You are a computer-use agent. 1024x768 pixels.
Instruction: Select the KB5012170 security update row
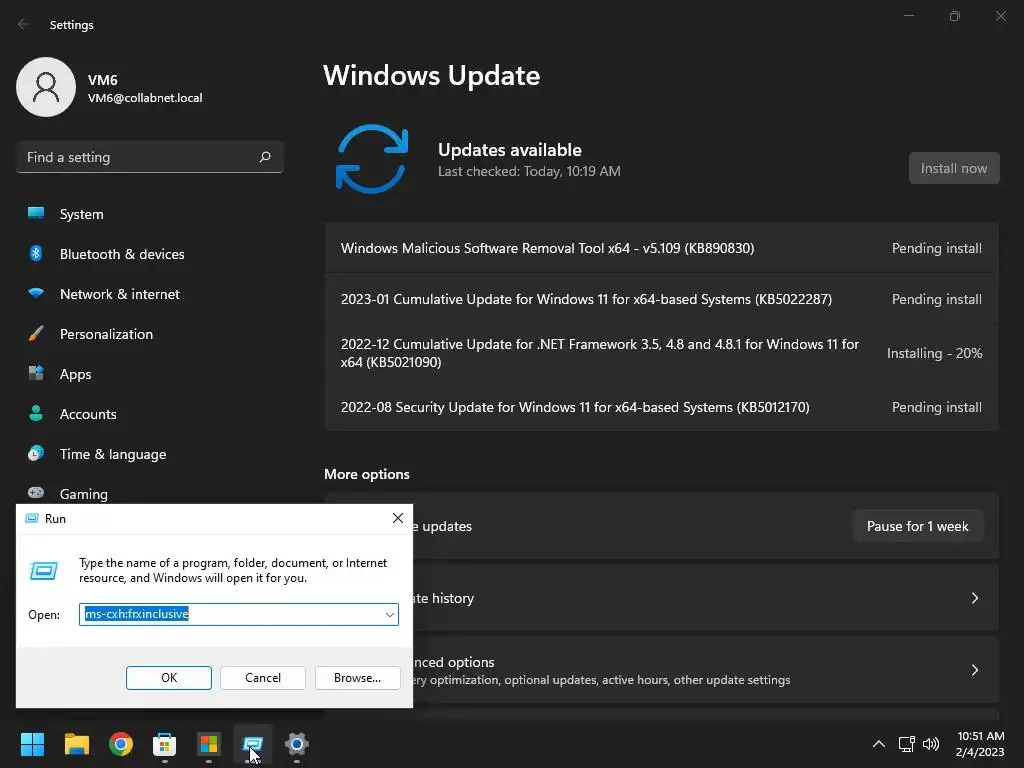pyautogui.click(x=662, y=407)
